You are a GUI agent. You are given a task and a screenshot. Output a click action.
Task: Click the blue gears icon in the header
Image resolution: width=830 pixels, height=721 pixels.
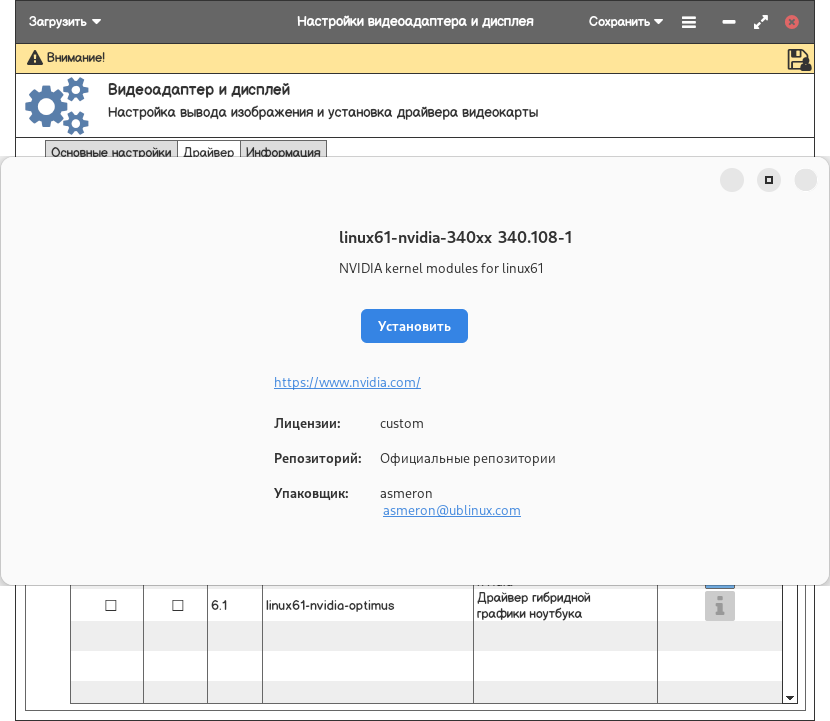coord(57,105)
